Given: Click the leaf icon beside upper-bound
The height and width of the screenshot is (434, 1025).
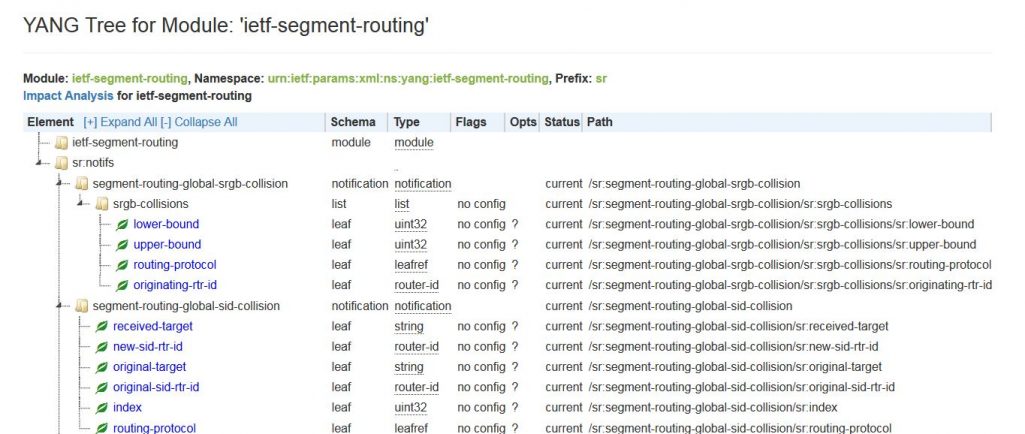Looking at the screenshot, I should (122, 245).
